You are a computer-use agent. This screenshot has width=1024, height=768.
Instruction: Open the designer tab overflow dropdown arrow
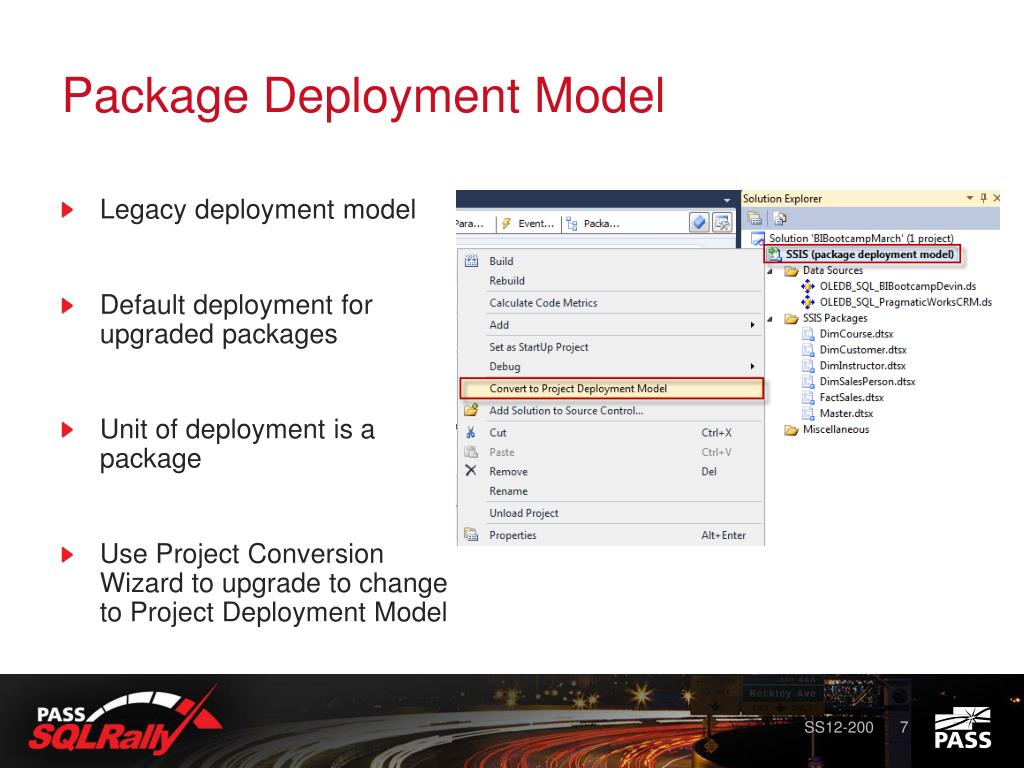[727, 200]
